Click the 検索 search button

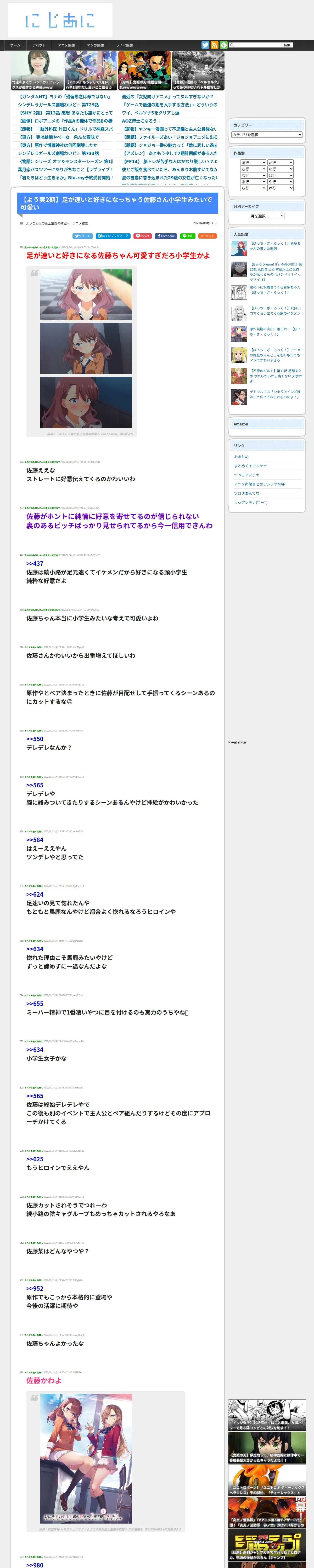click(287, 45)
